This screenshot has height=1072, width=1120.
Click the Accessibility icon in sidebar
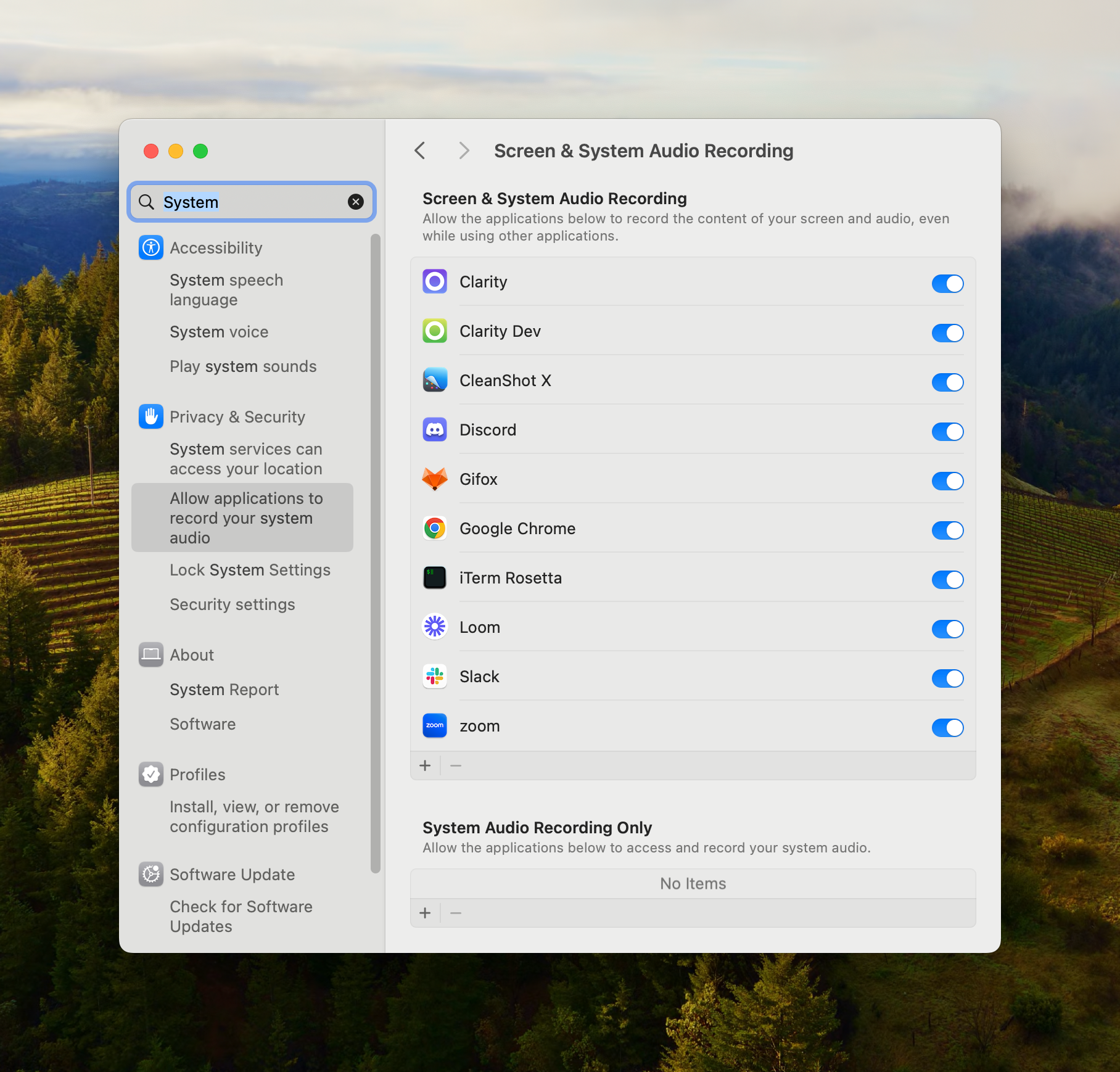pyautogui.click(x=151, y=248)
